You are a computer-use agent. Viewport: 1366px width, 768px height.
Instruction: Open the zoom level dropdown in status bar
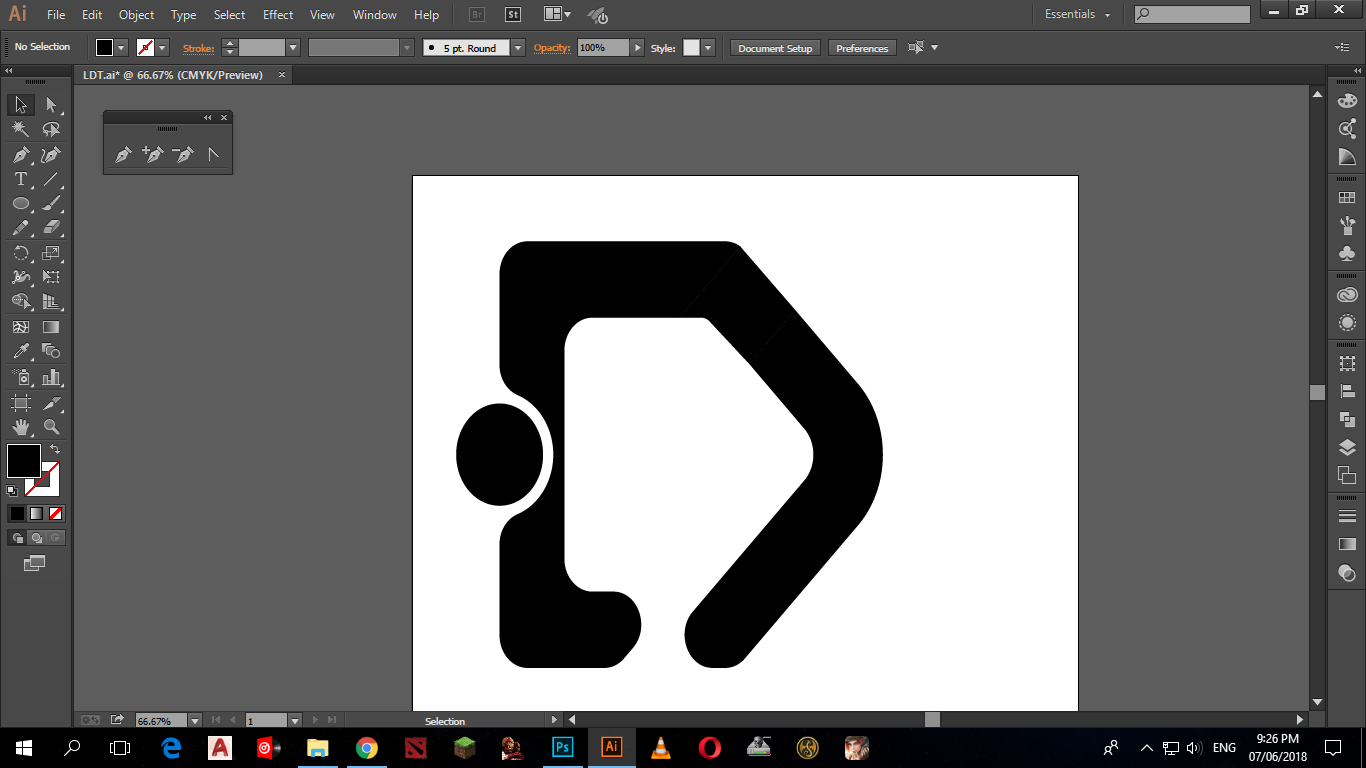(194, 720)
